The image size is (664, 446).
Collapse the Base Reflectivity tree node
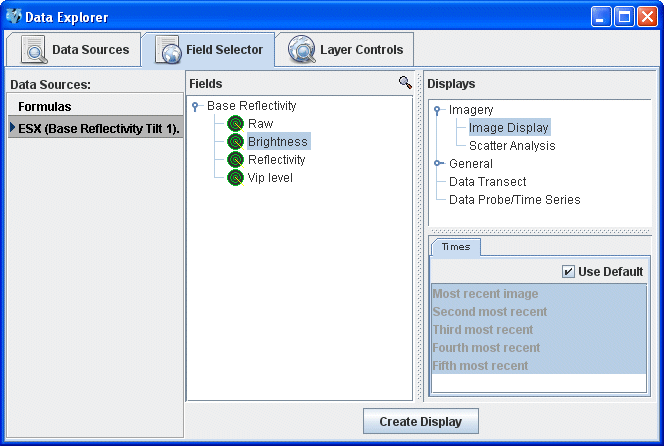[x=195, y=106]
